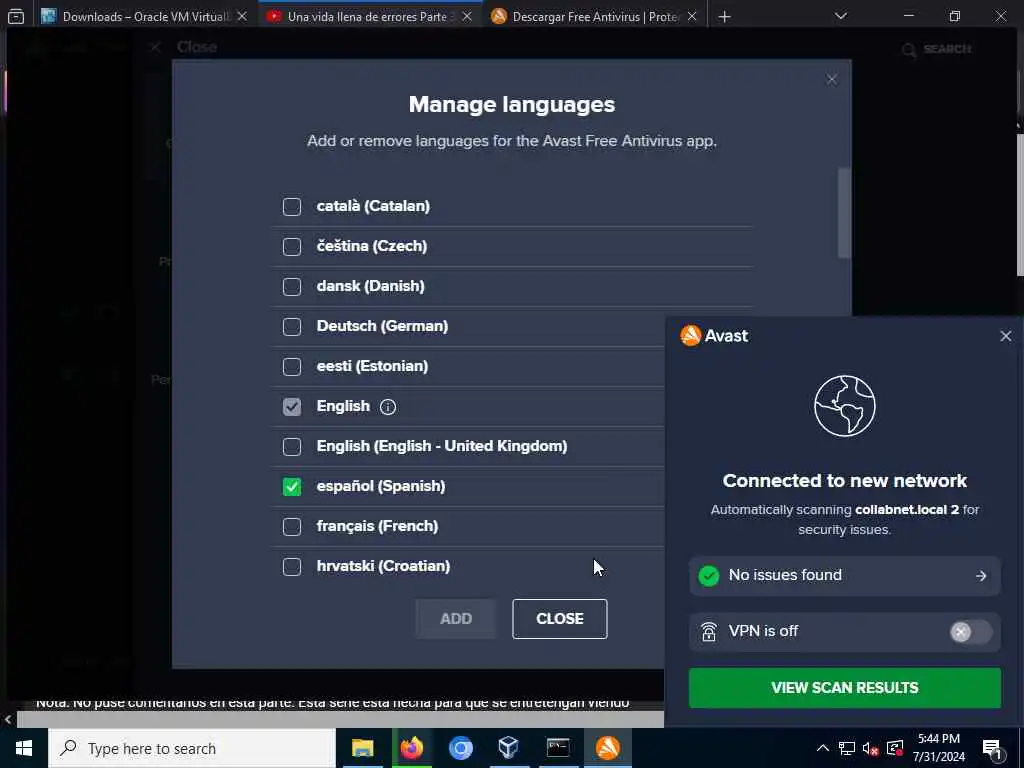Viewport: 1024px width, 768px height.
Task: Close the Downloads Oracle VM VirtualBox tab
Action: tap(242, 16)
